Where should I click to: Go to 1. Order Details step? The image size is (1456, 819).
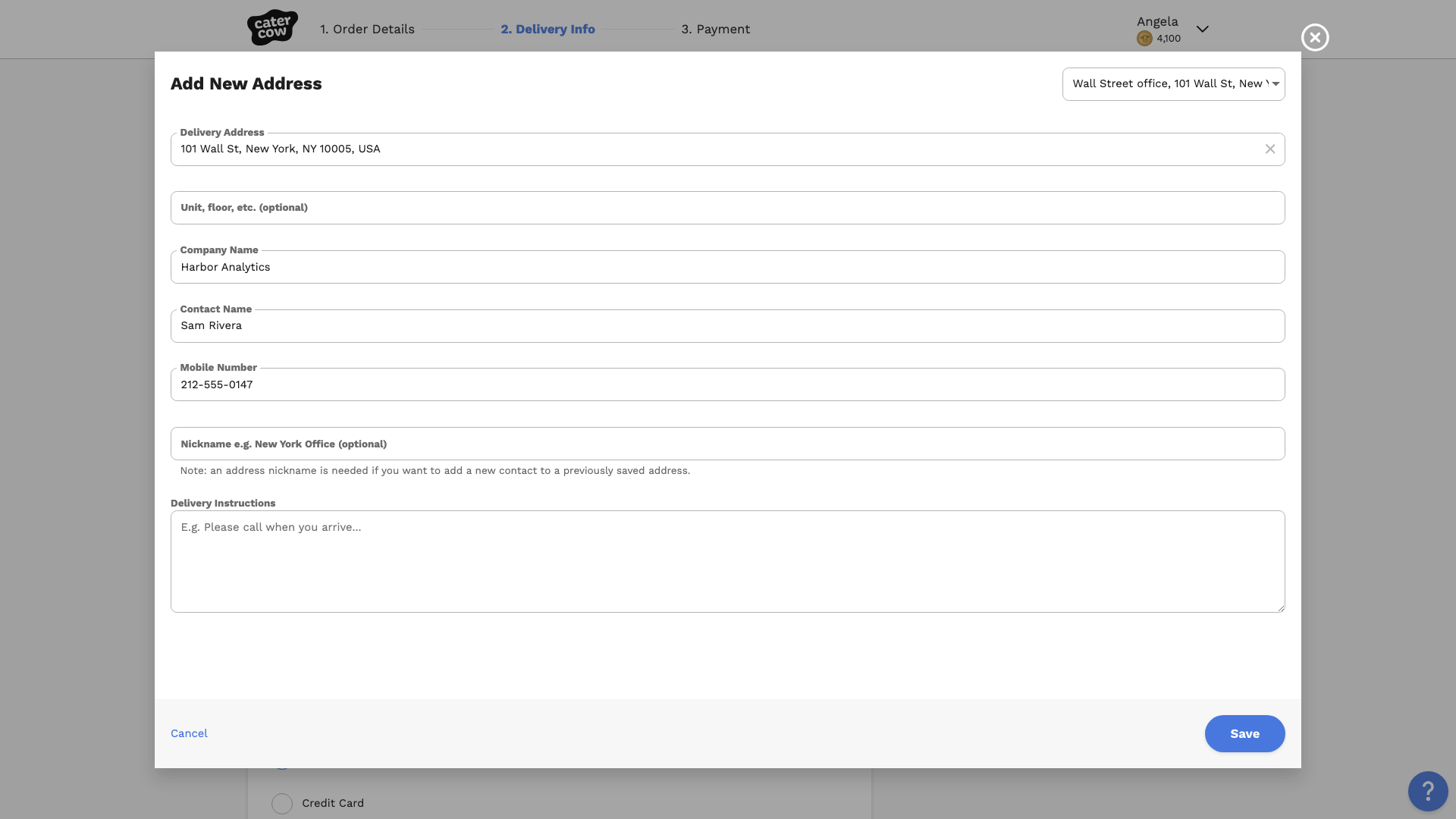click(367, 29)
